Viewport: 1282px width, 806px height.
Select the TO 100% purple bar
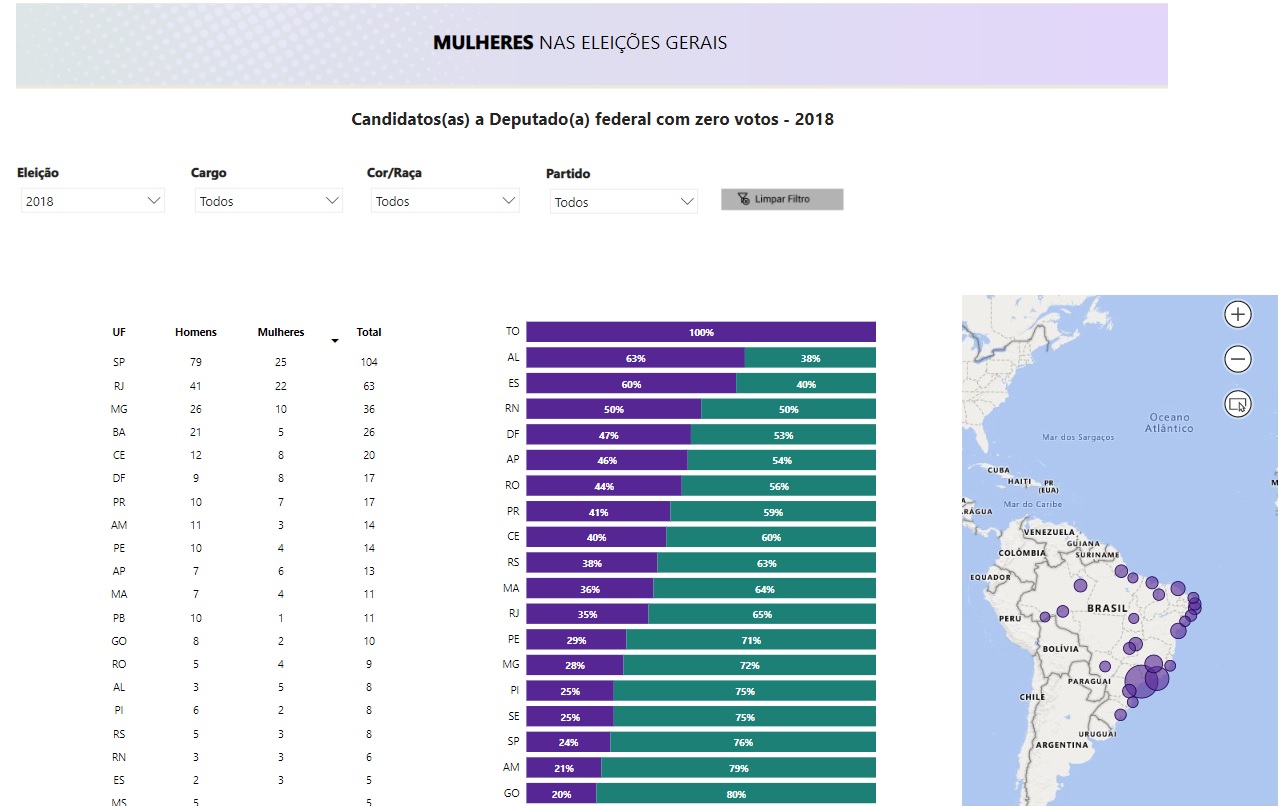point(700,332)
